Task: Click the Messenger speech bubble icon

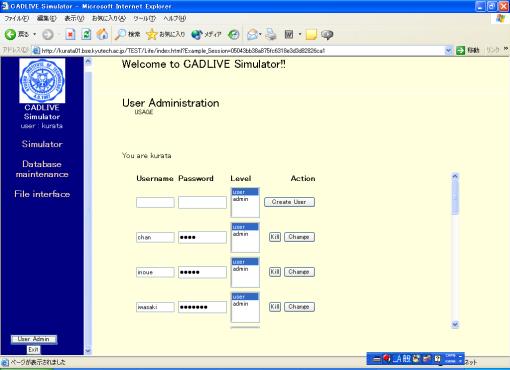Action: pos(327,35)
